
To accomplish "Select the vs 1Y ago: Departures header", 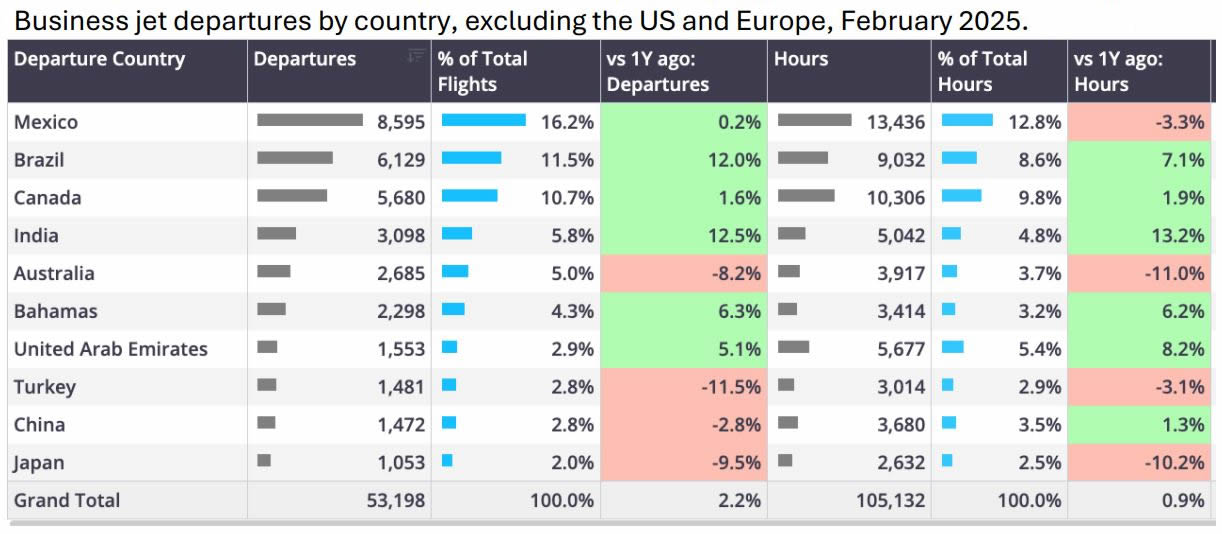I will point(657,71).
